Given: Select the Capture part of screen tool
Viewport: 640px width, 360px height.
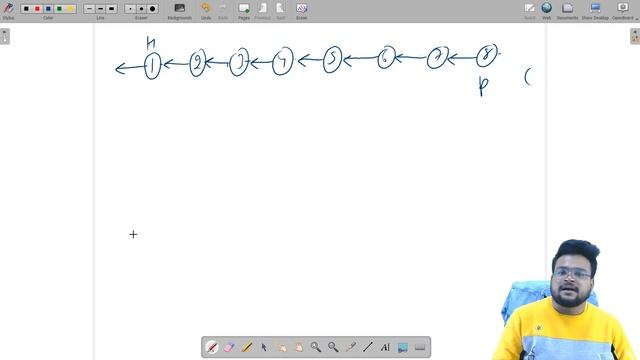Looking at the screenshot, I should [402, 347].
